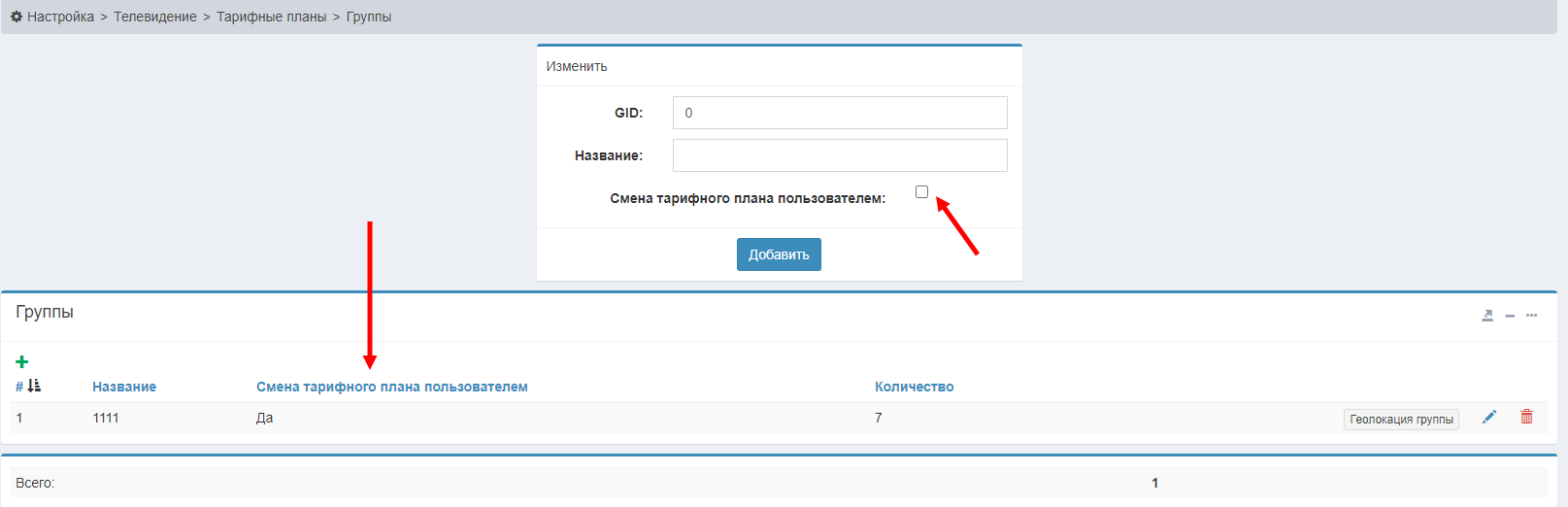The height and width of the screenshot is (507, 1568).
Task: Open the three-dot more options menu
Action: [1531, 316]
